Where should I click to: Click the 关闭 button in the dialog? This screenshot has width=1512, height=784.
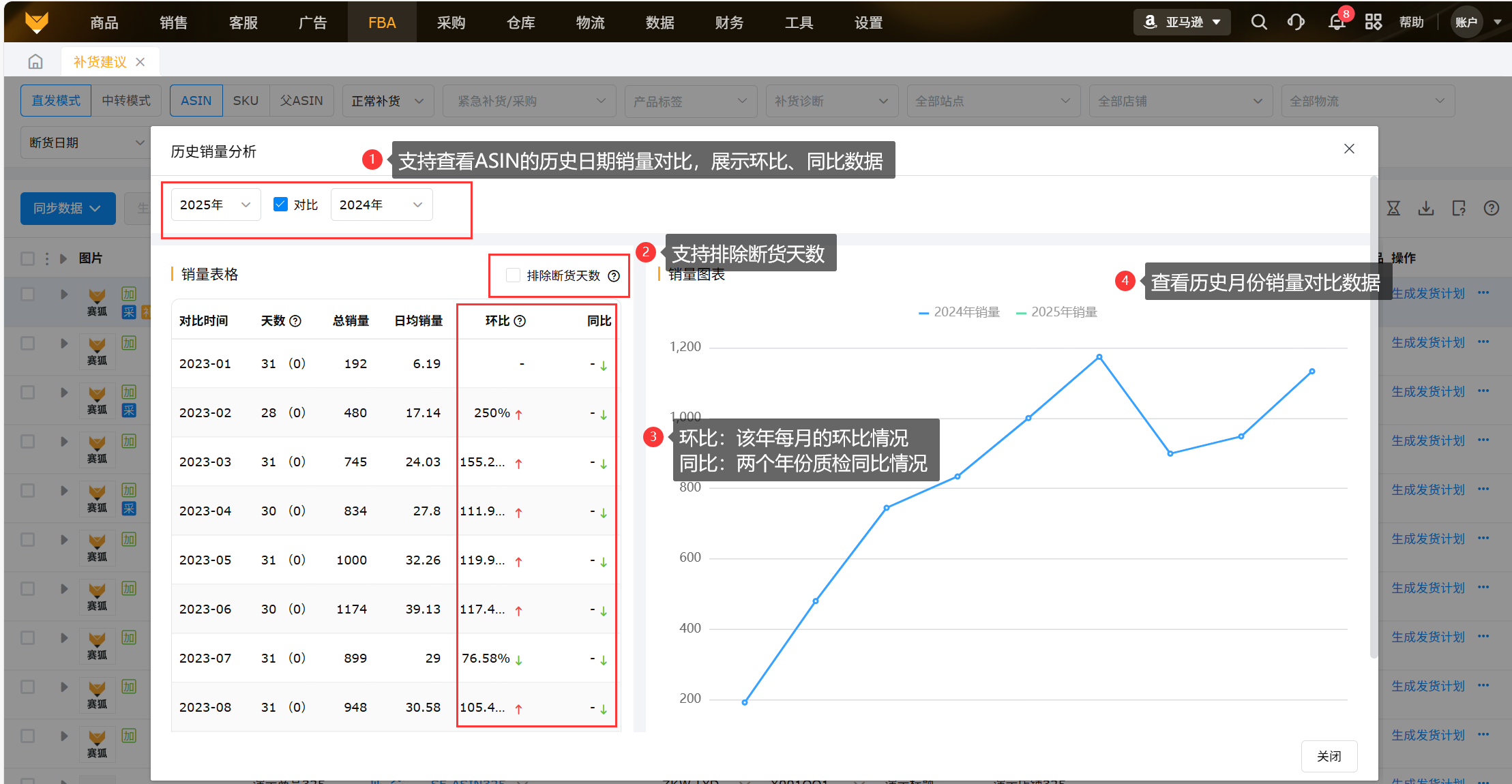point(1329,756)
